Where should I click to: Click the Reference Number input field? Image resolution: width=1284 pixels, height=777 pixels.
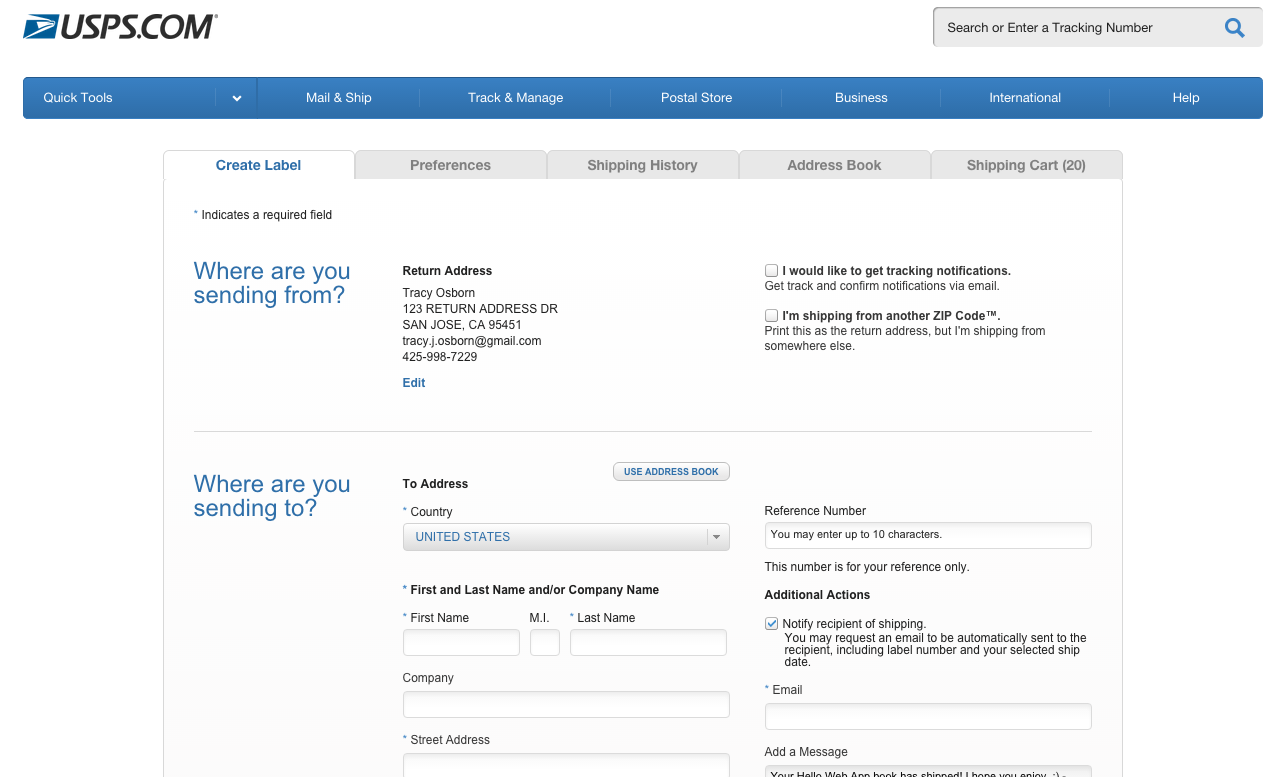[928, 535]
